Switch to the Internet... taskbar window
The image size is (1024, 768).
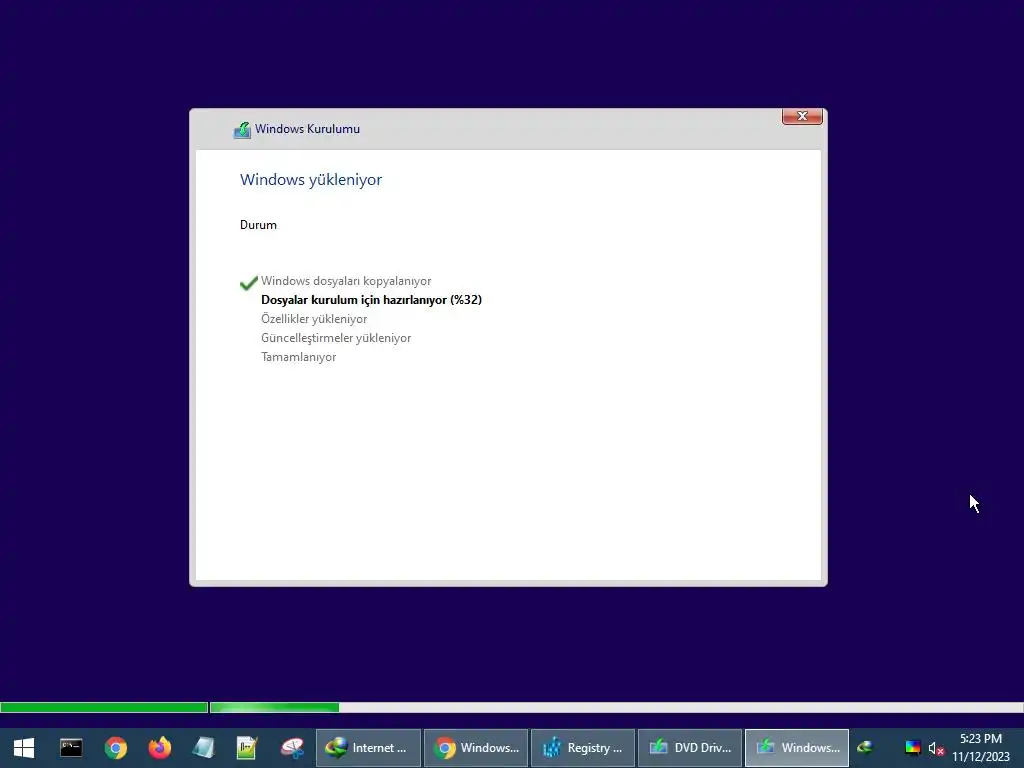coord(368,748)
